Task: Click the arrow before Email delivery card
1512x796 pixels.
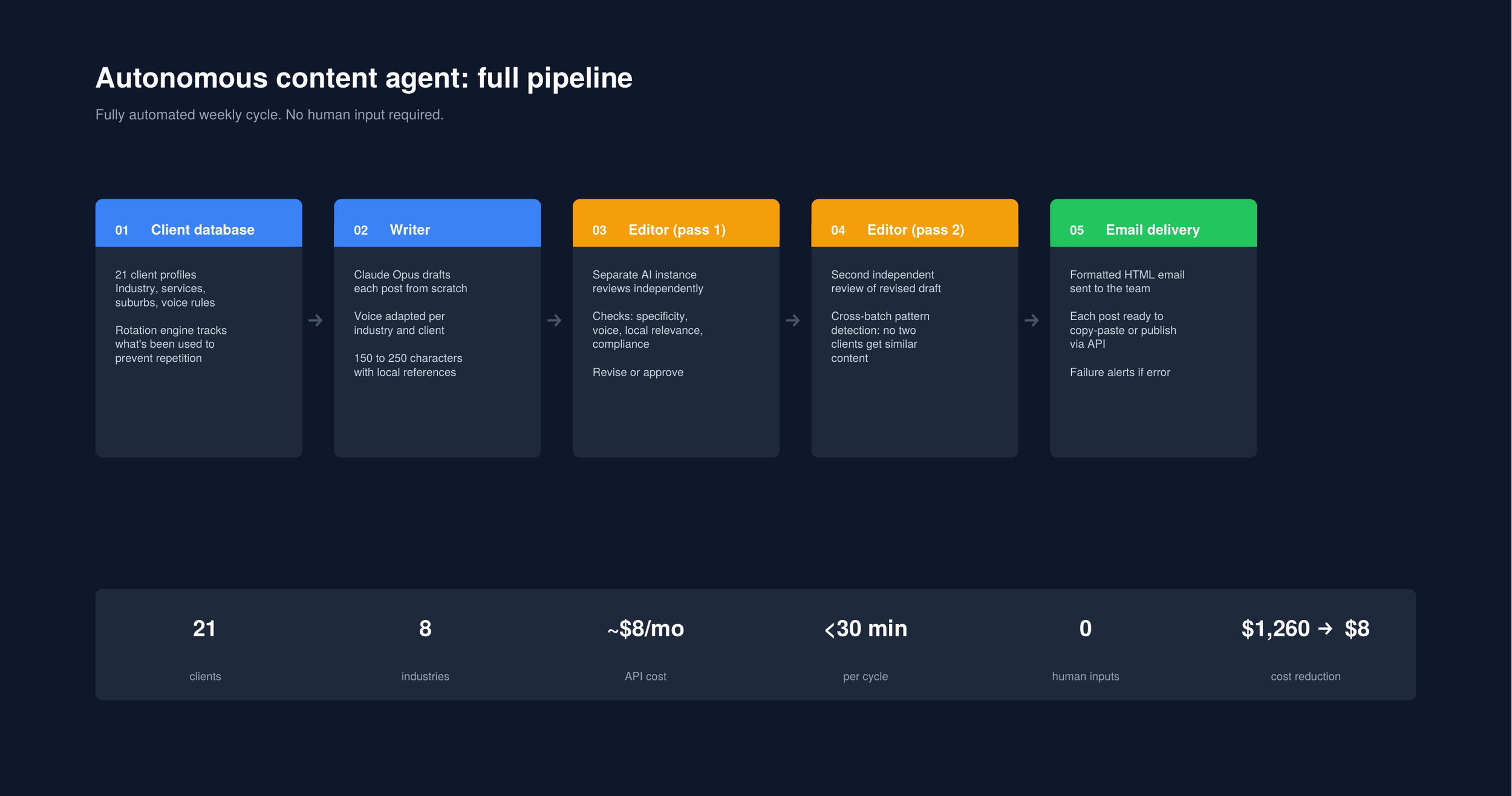Action: [x=1031, y=320]
